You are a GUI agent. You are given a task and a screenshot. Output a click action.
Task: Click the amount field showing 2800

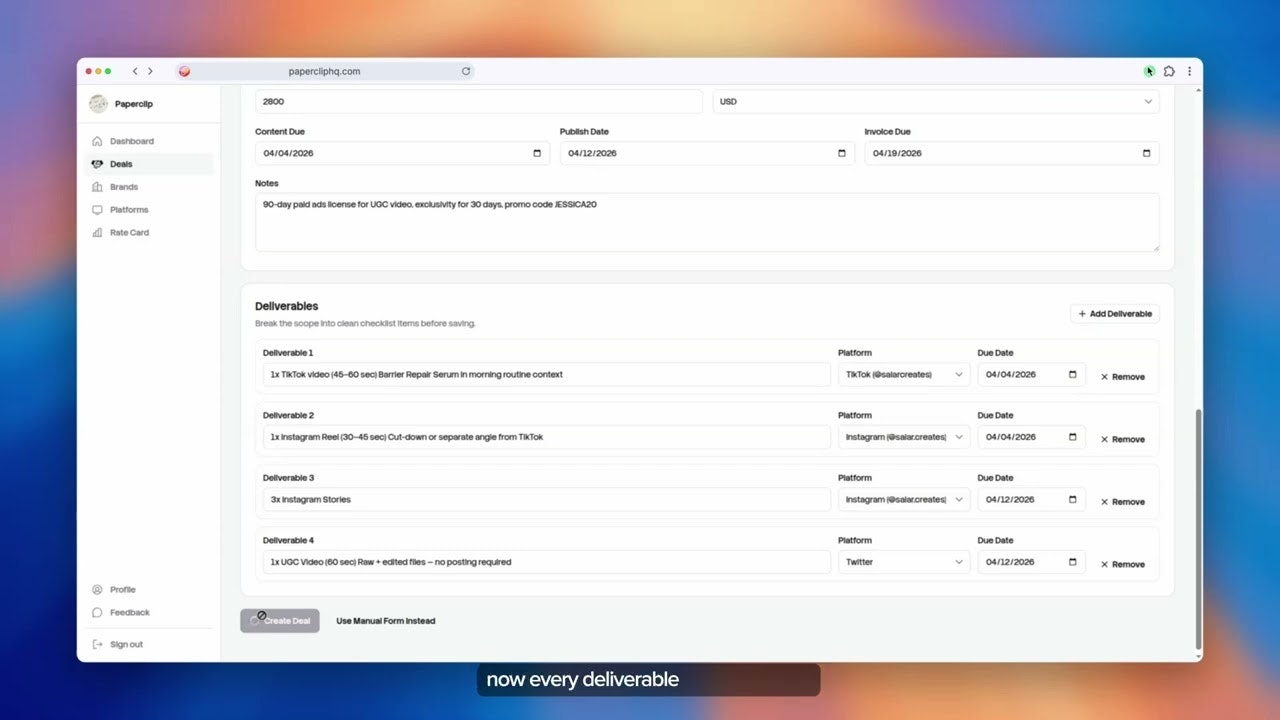(479, 101)
